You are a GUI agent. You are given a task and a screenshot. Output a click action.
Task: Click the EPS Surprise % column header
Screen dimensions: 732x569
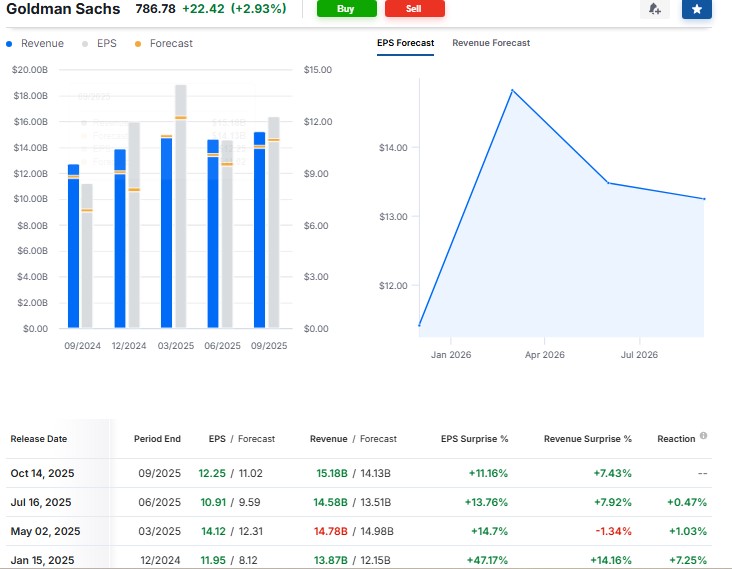(474, 439)
